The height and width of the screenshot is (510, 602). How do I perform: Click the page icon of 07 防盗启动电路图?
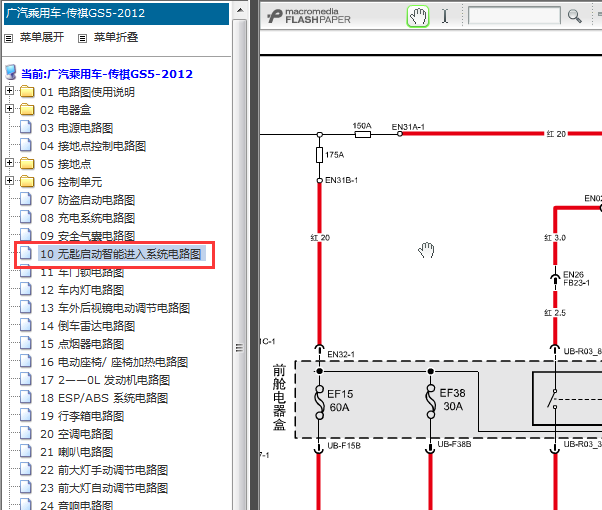pos(26,199)
